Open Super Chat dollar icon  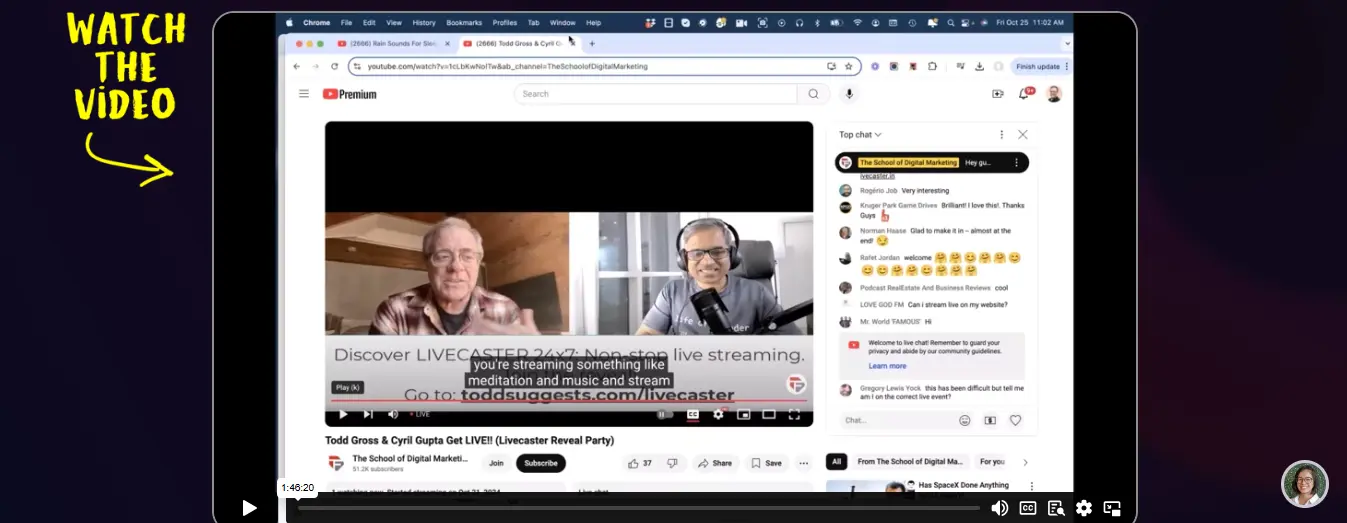990,420
